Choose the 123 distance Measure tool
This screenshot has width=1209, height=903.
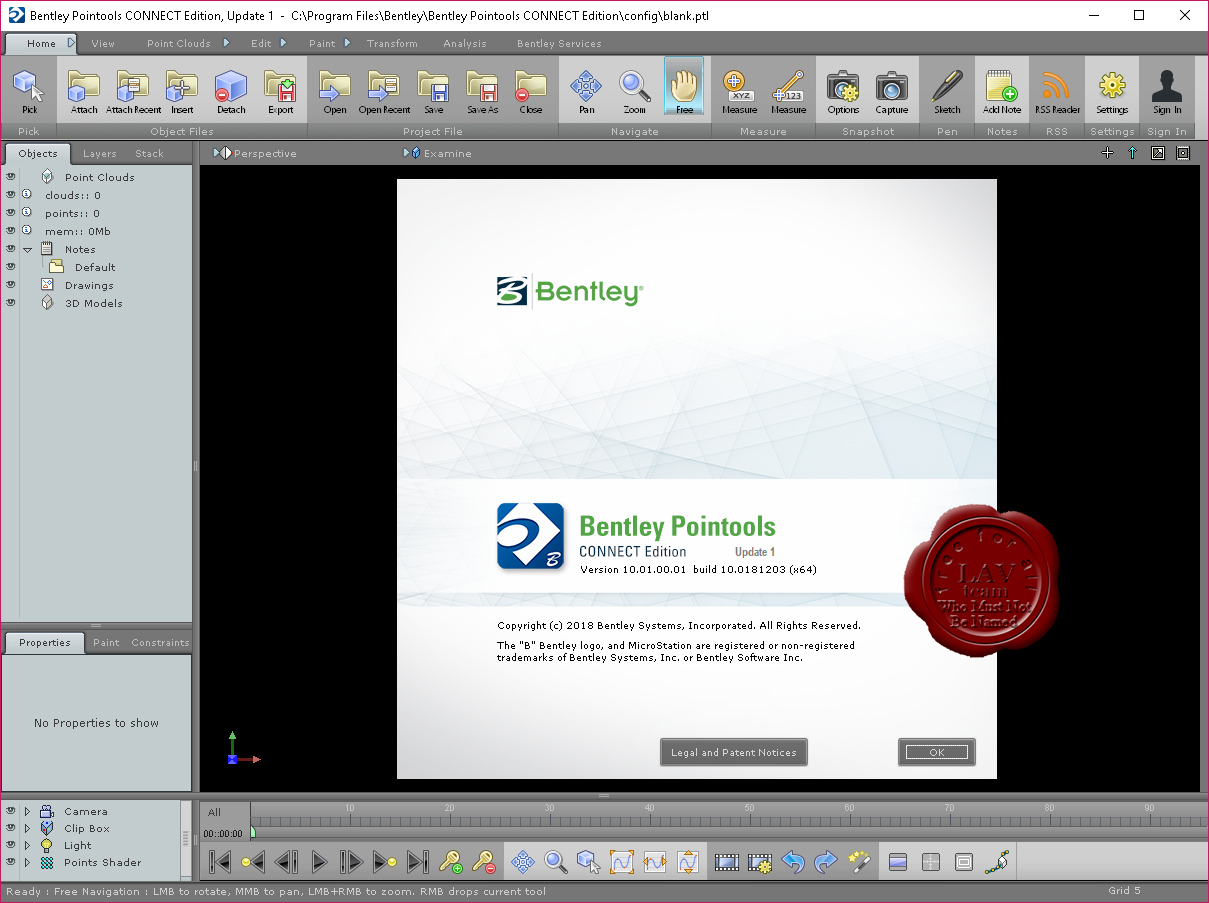[788, 92]
